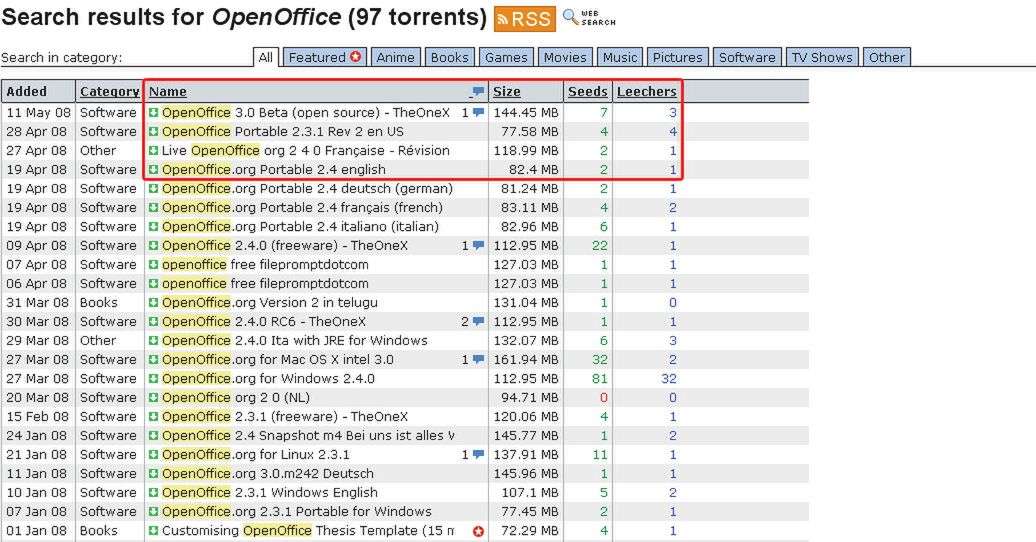Click the seeds value 22
This screenshot has height=542, width=1036.
(x=600, y=246)
